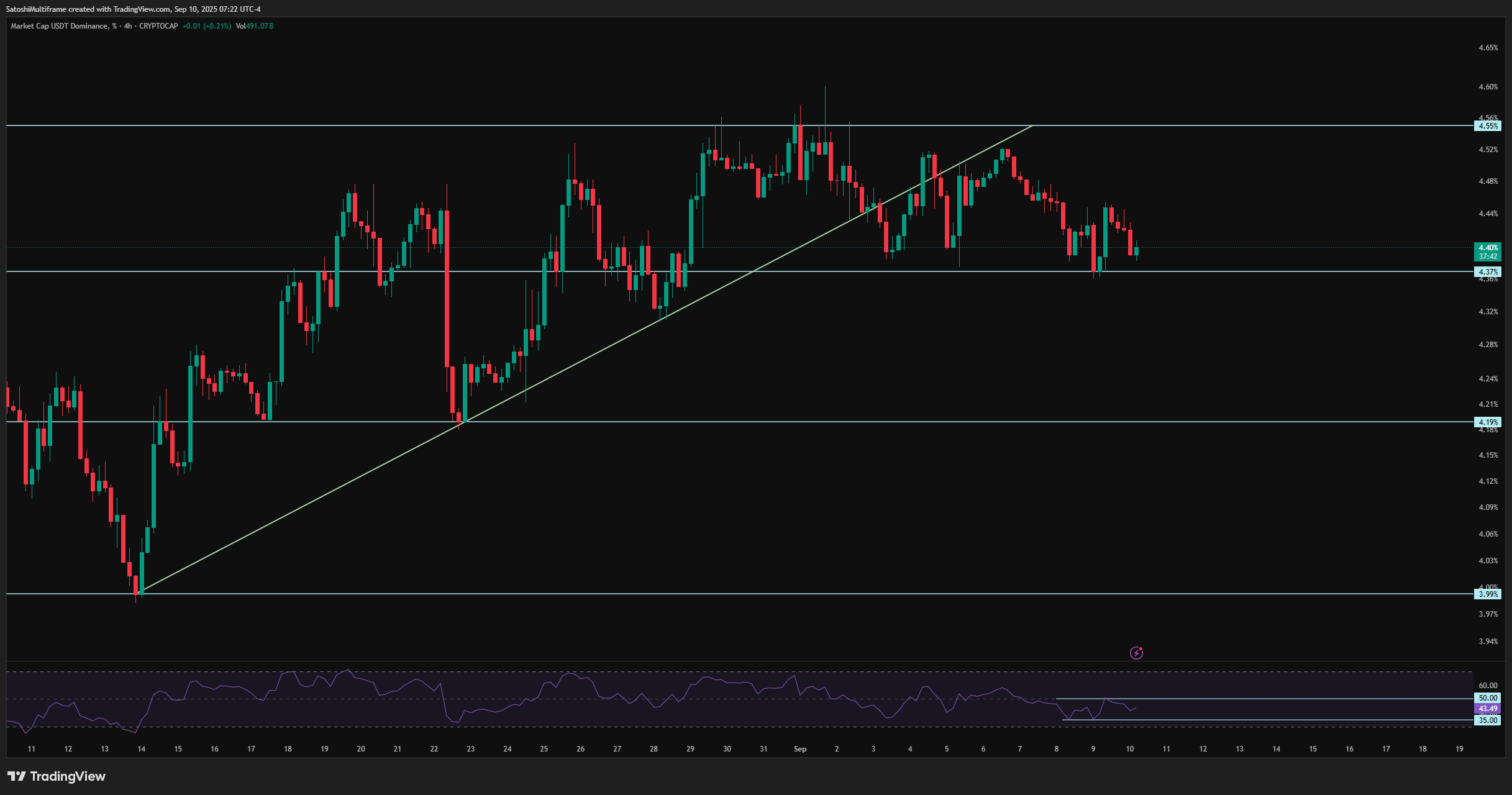1512x795 pixels.
Task: Click the 4.48% price scale label
Action: point(1488,181)
